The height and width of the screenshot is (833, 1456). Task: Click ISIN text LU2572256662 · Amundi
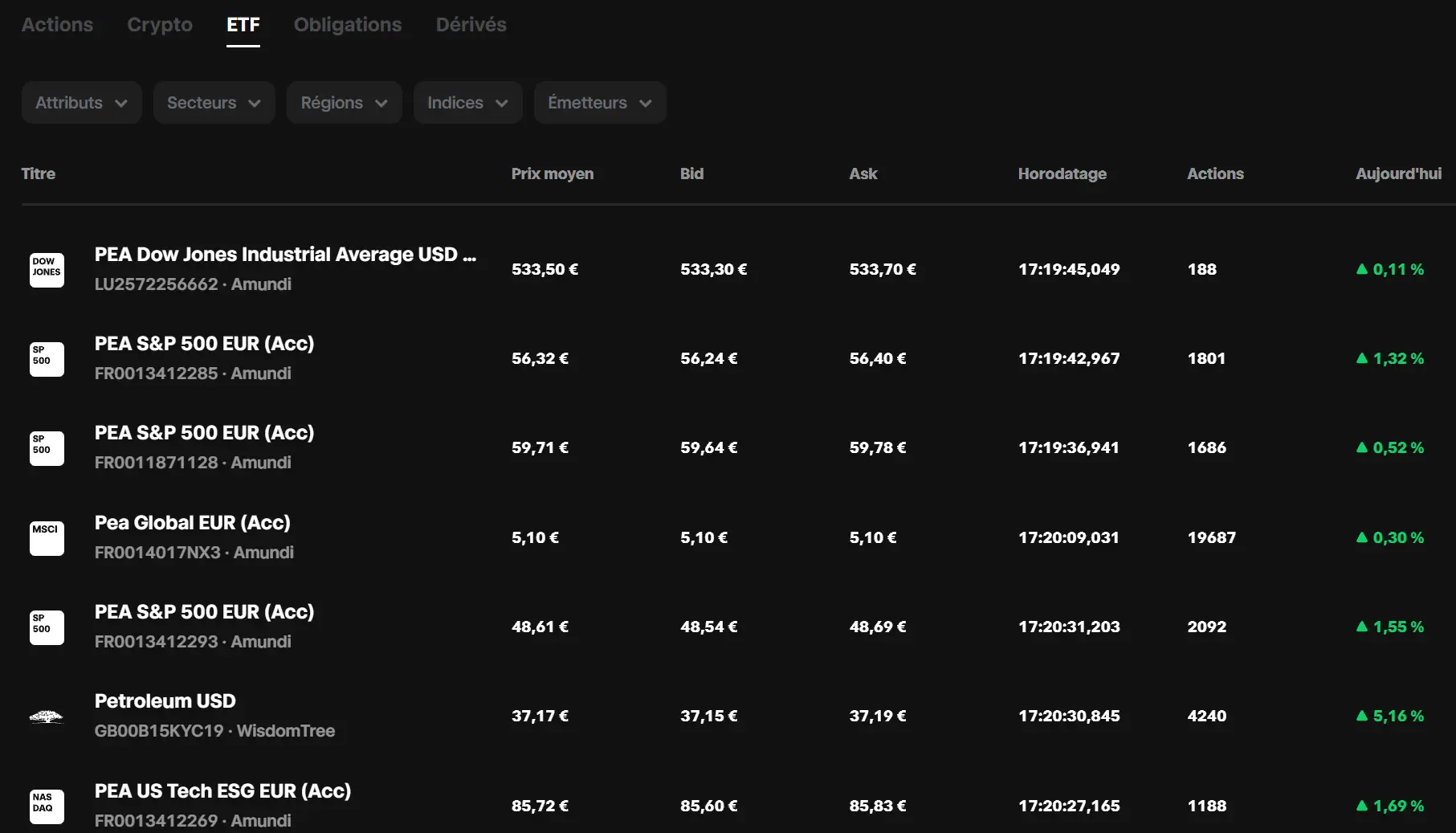193,284
